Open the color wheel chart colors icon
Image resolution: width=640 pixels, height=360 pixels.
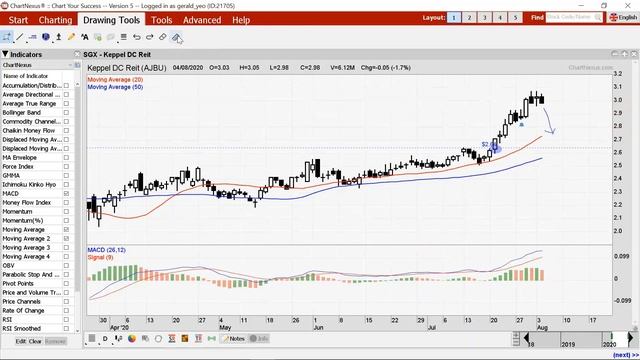pyautogui.click(x=132, y=338)
